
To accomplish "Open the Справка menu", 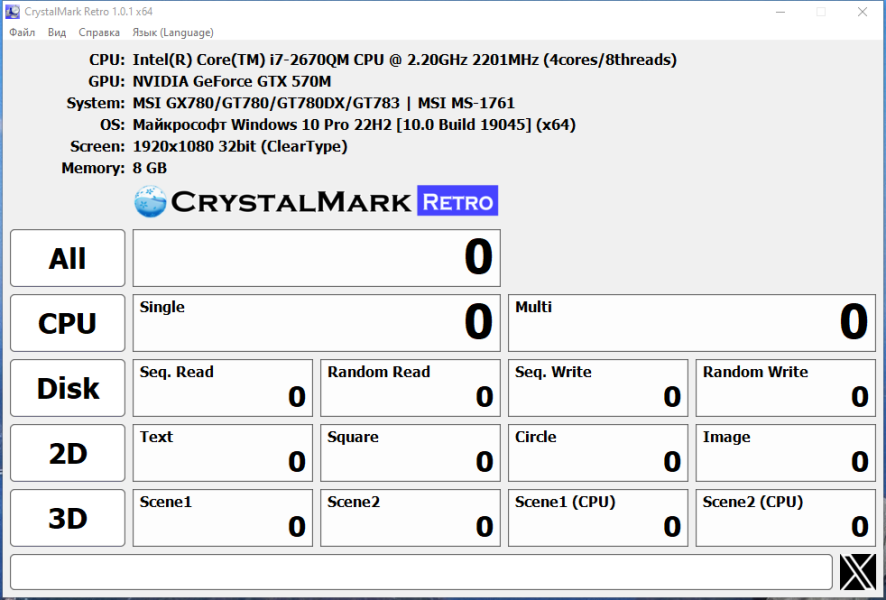I will [x=99, y=32].
